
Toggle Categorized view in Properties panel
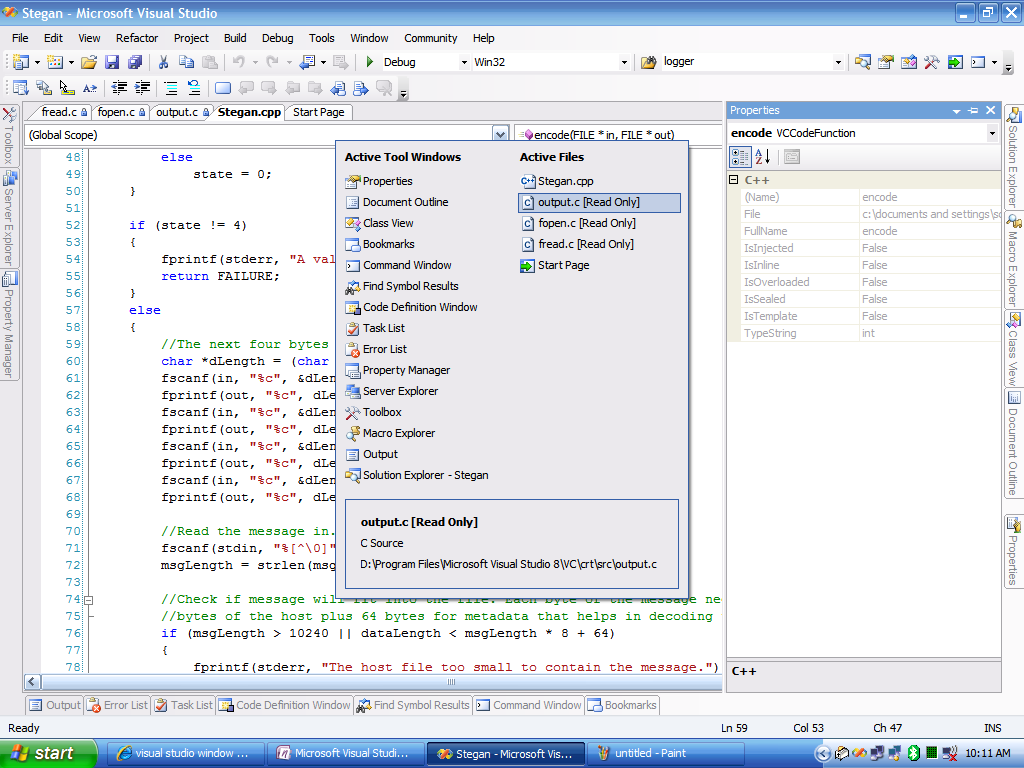tap(740, 156)
